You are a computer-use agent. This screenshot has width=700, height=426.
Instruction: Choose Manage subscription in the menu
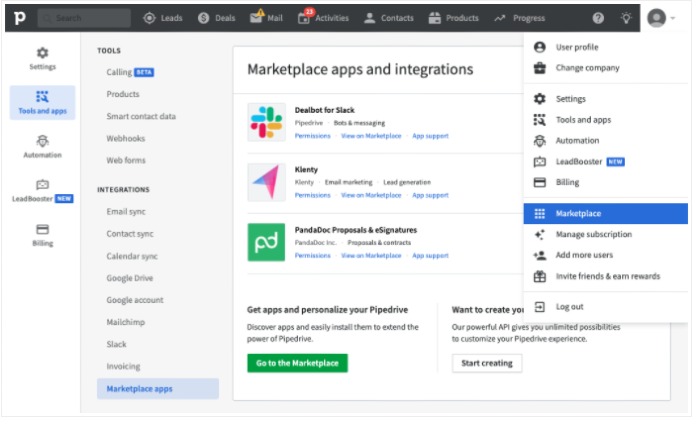pyautogui.click(x=605, y=234)
